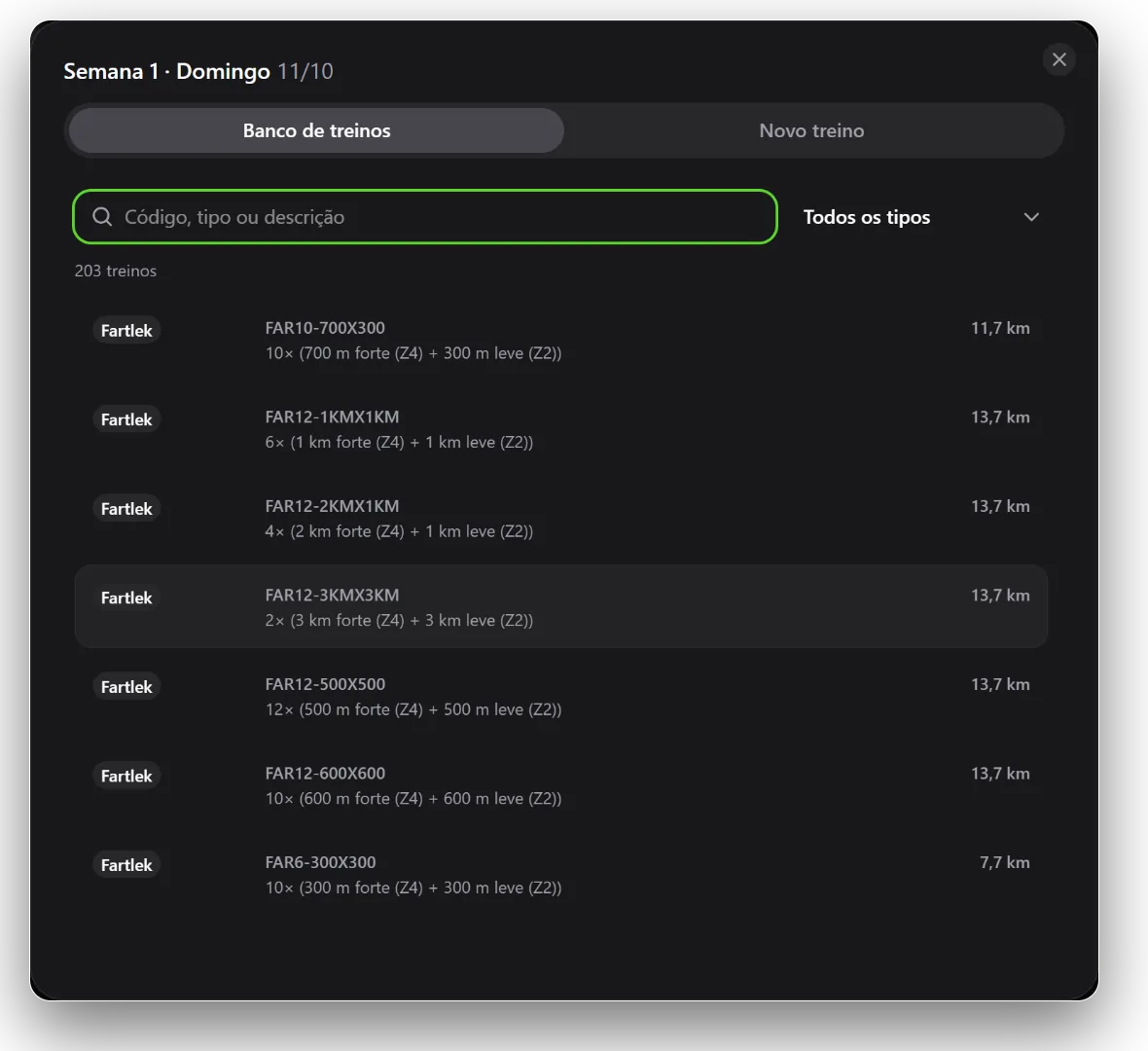The width and height of the screenshot is (1148, 1051).
Task: Click the description 6× (1 km forte (Z4) + 1 km leve (Z2))
Action: pyautogui.click(x=399, y=443)
